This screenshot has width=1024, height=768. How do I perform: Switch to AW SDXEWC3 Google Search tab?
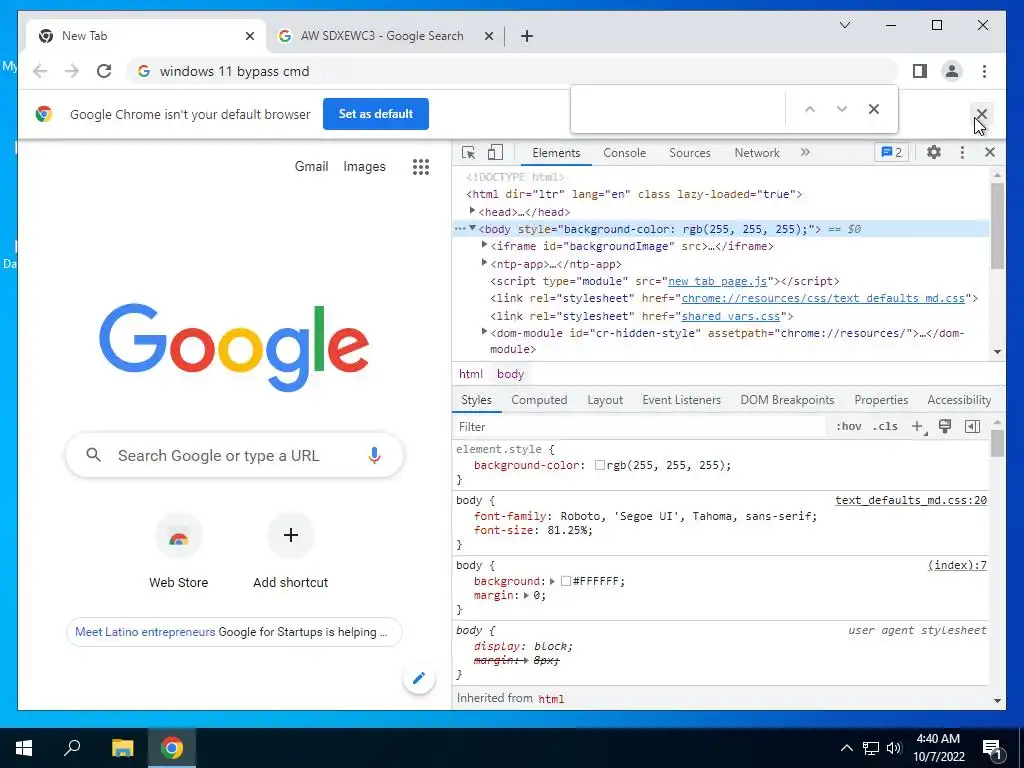382,36
